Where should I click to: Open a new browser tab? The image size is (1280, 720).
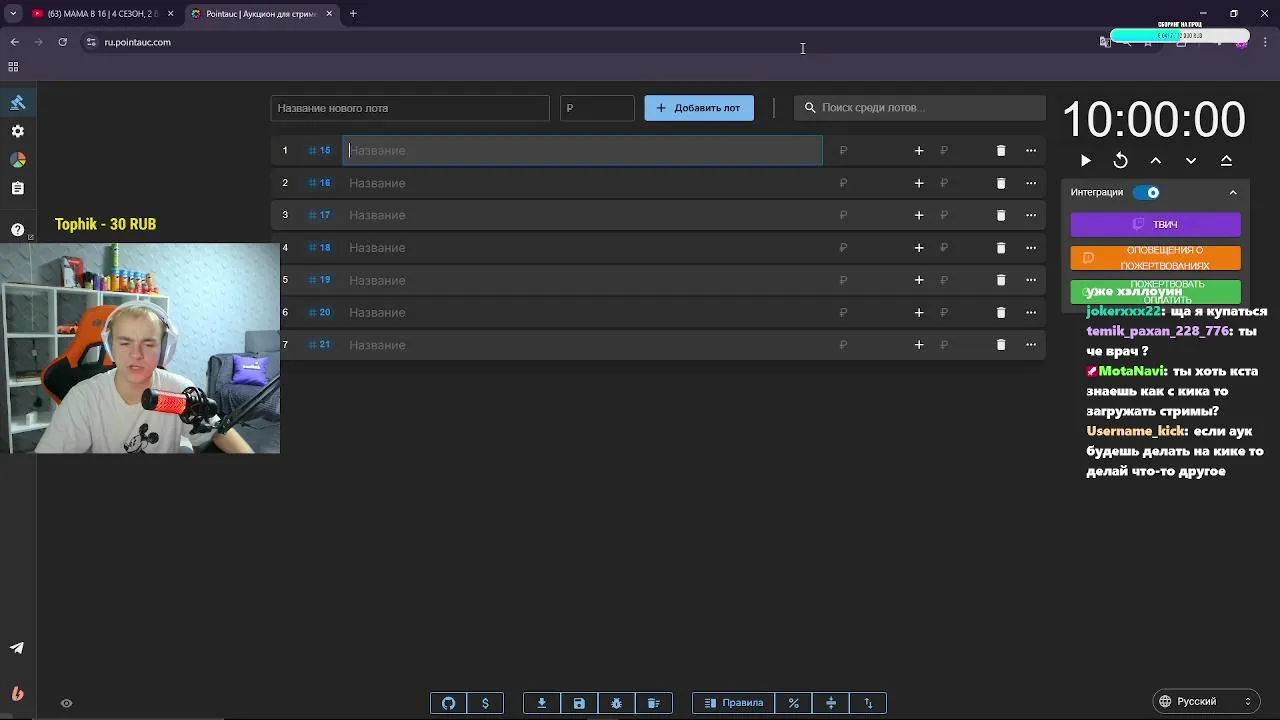(x=353, y=14)
